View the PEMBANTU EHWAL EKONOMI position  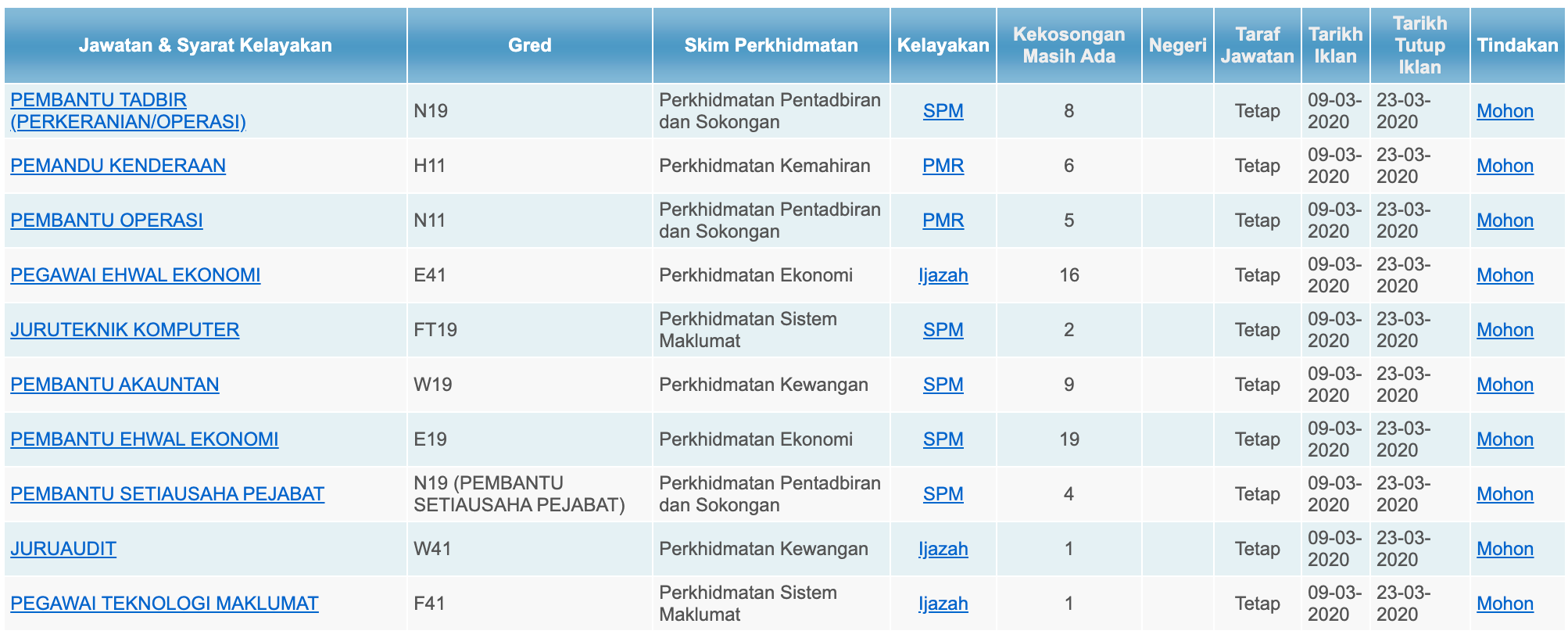click(145, 439)
